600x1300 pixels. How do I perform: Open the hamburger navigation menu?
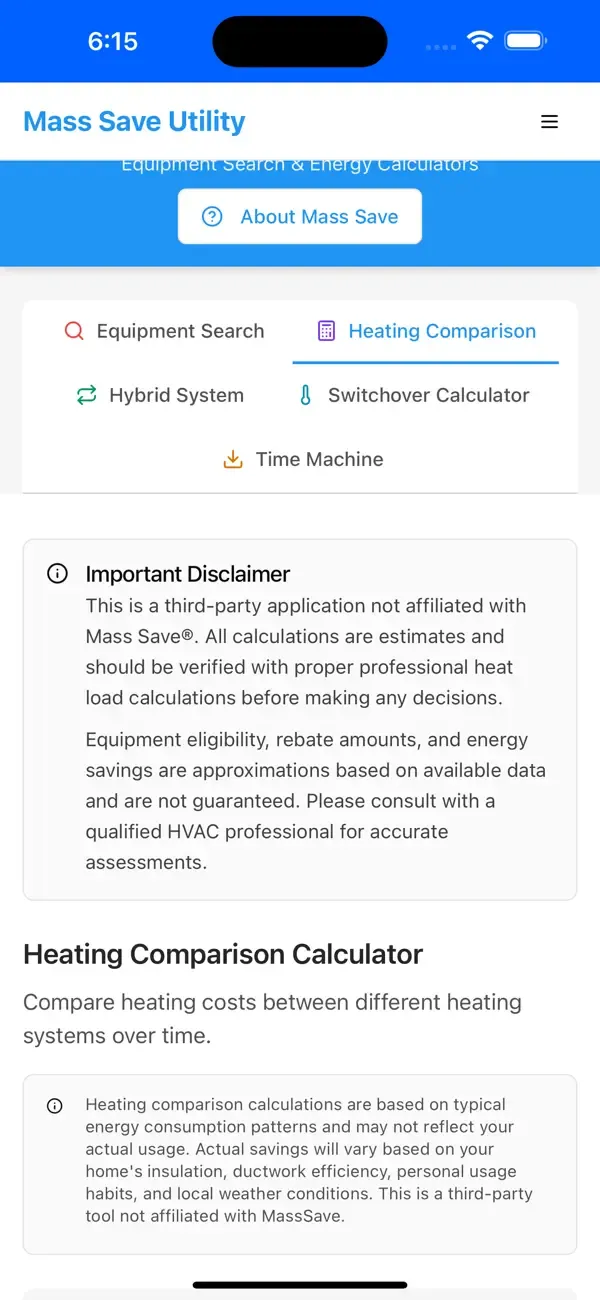(550, 121)
